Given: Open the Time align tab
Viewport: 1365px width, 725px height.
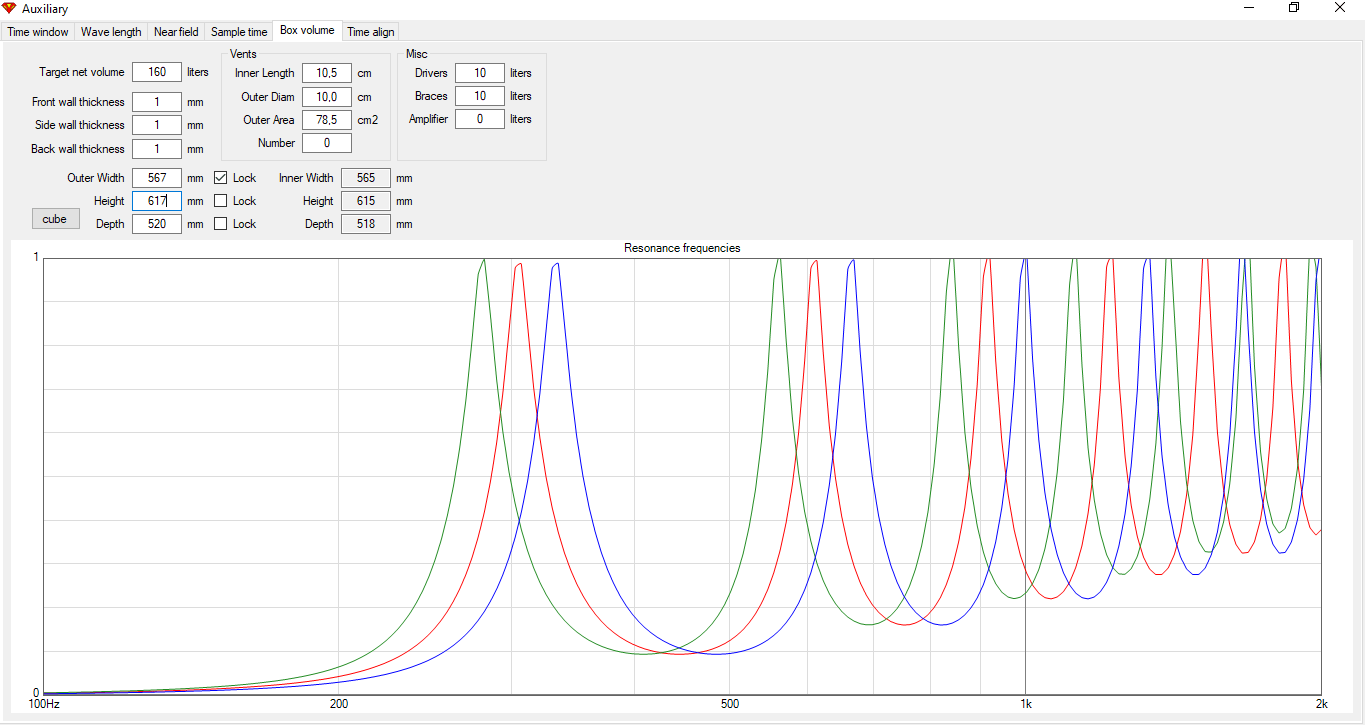Looking at the screenshot, I should [x=371, y=32].
